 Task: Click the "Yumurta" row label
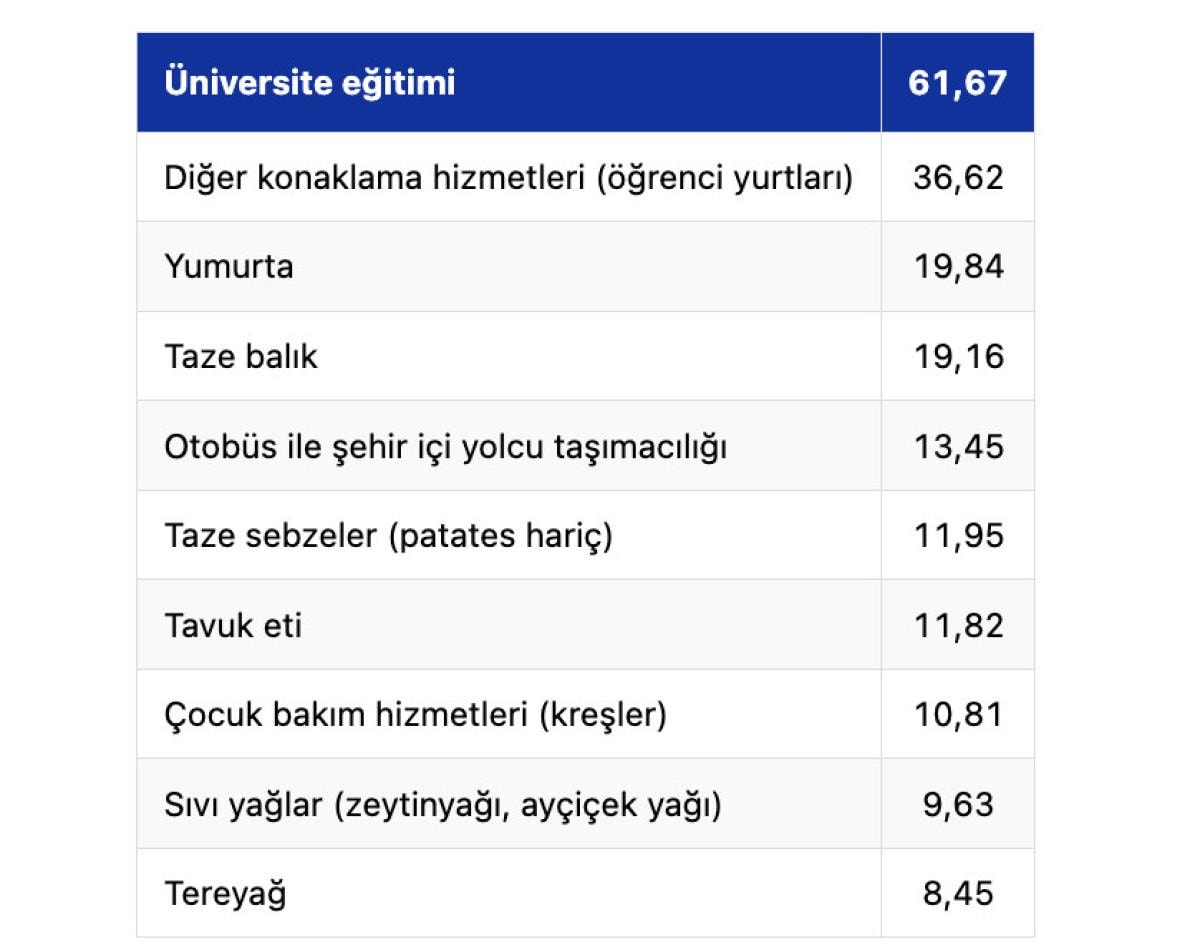tap(229, 267)
